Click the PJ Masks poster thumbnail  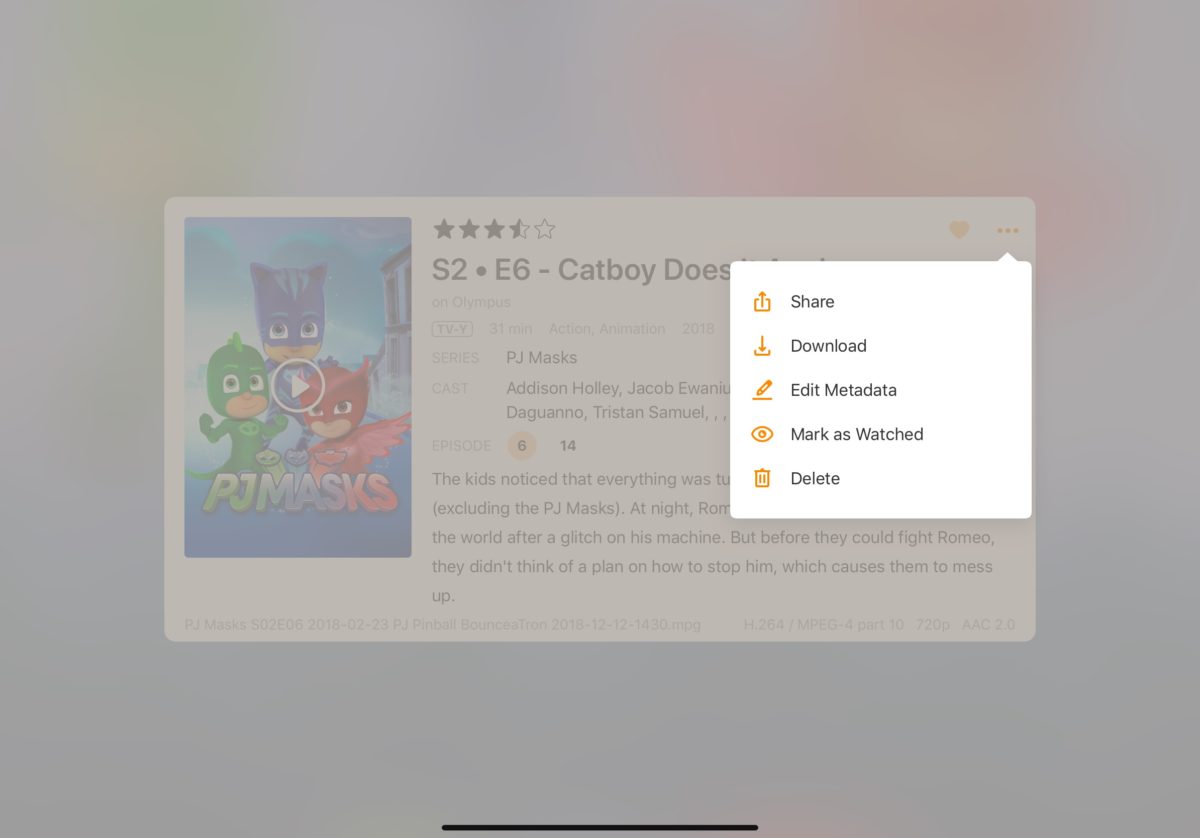coord(298,387)
